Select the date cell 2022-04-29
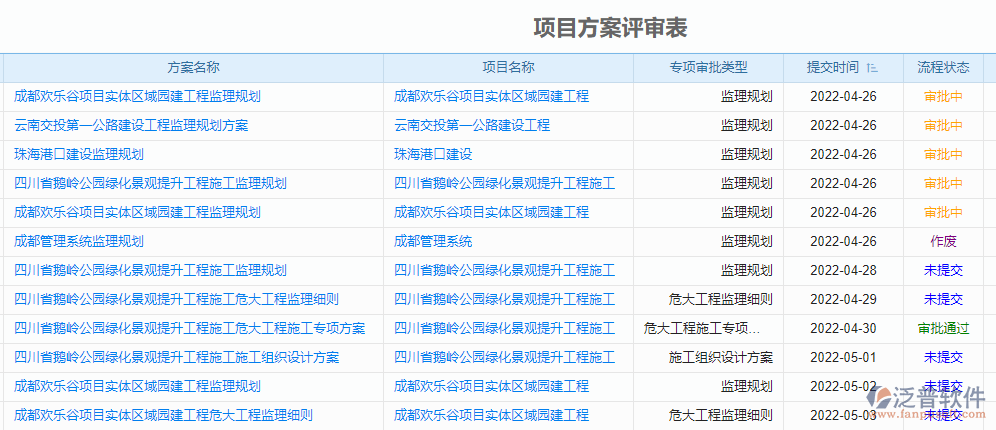Viewport: 996px width, 430px height. tap(844, 299)
